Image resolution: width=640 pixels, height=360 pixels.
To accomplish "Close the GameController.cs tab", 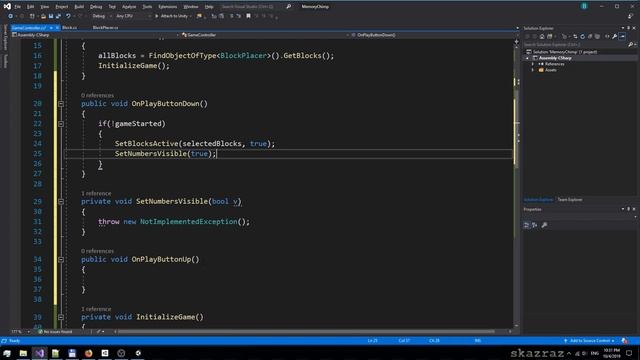I will click(57, 28).
